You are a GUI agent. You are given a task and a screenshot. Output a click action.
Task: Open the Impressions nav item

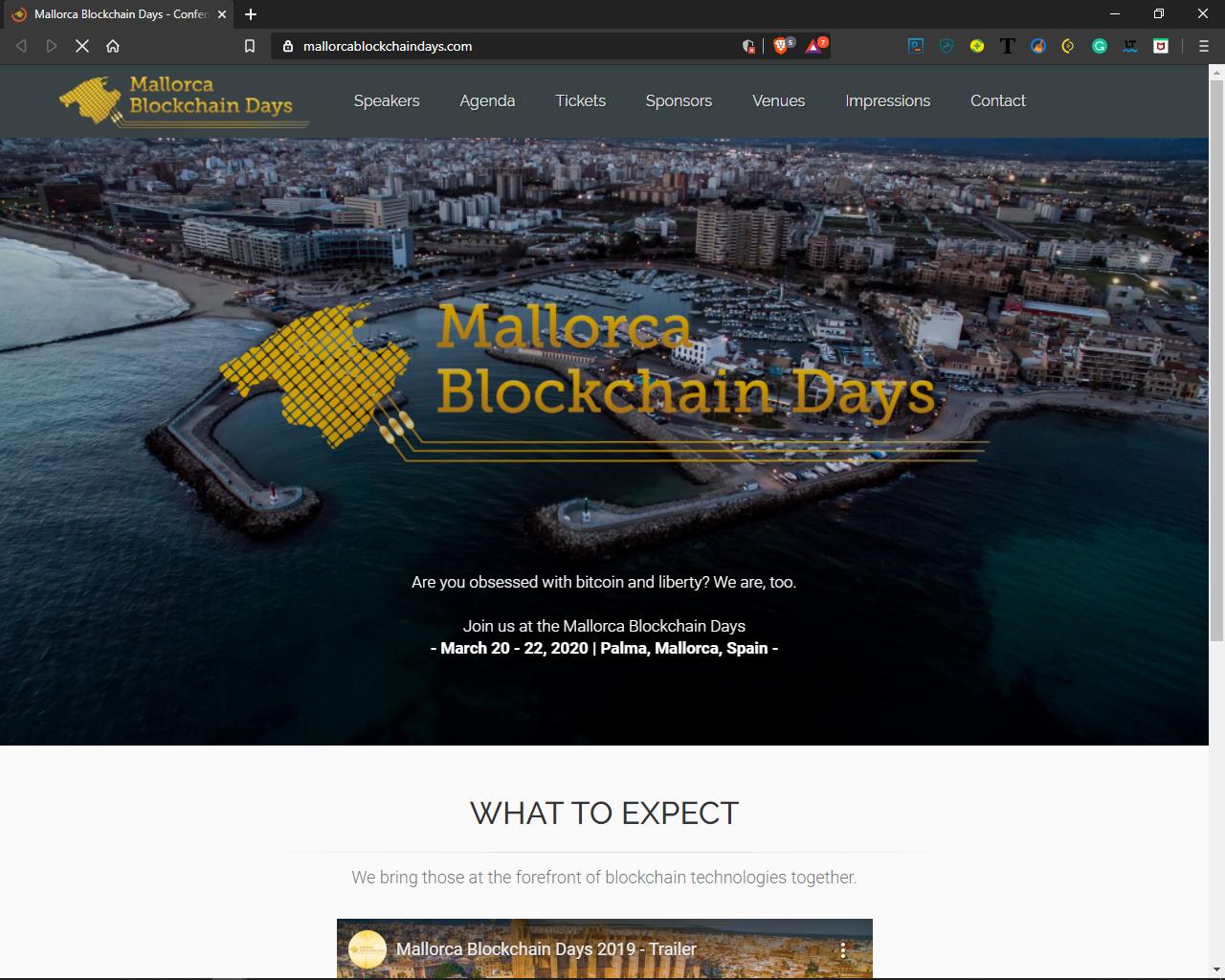pos(887,100)
